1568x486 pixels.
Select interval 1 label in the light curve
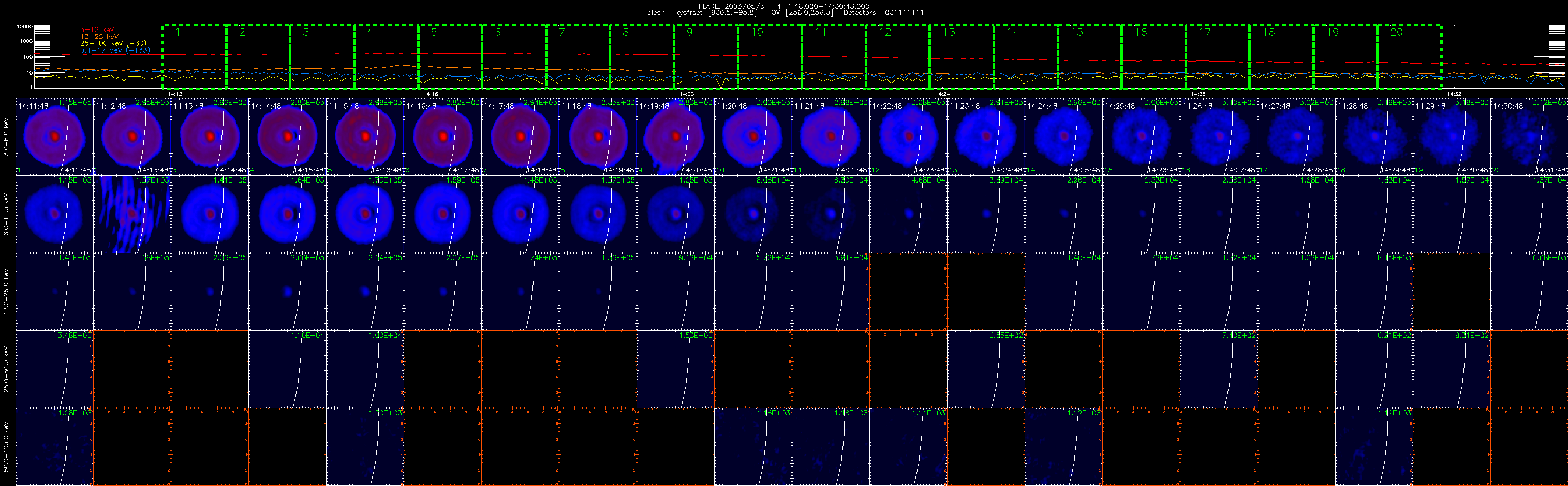coord(177,32)
